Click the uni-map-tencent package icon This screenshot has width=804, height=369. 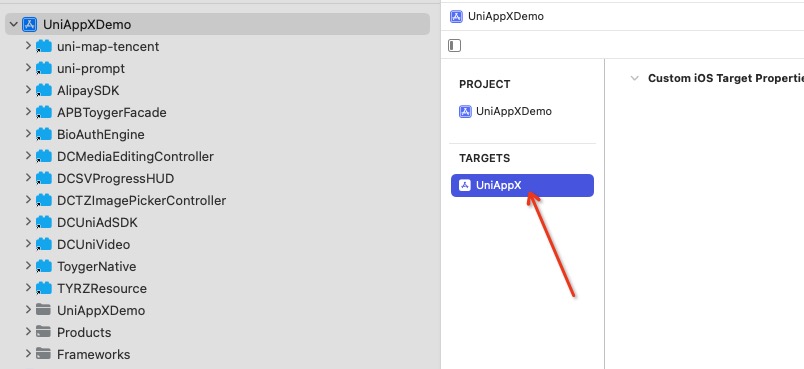click(x=44, y=47)
